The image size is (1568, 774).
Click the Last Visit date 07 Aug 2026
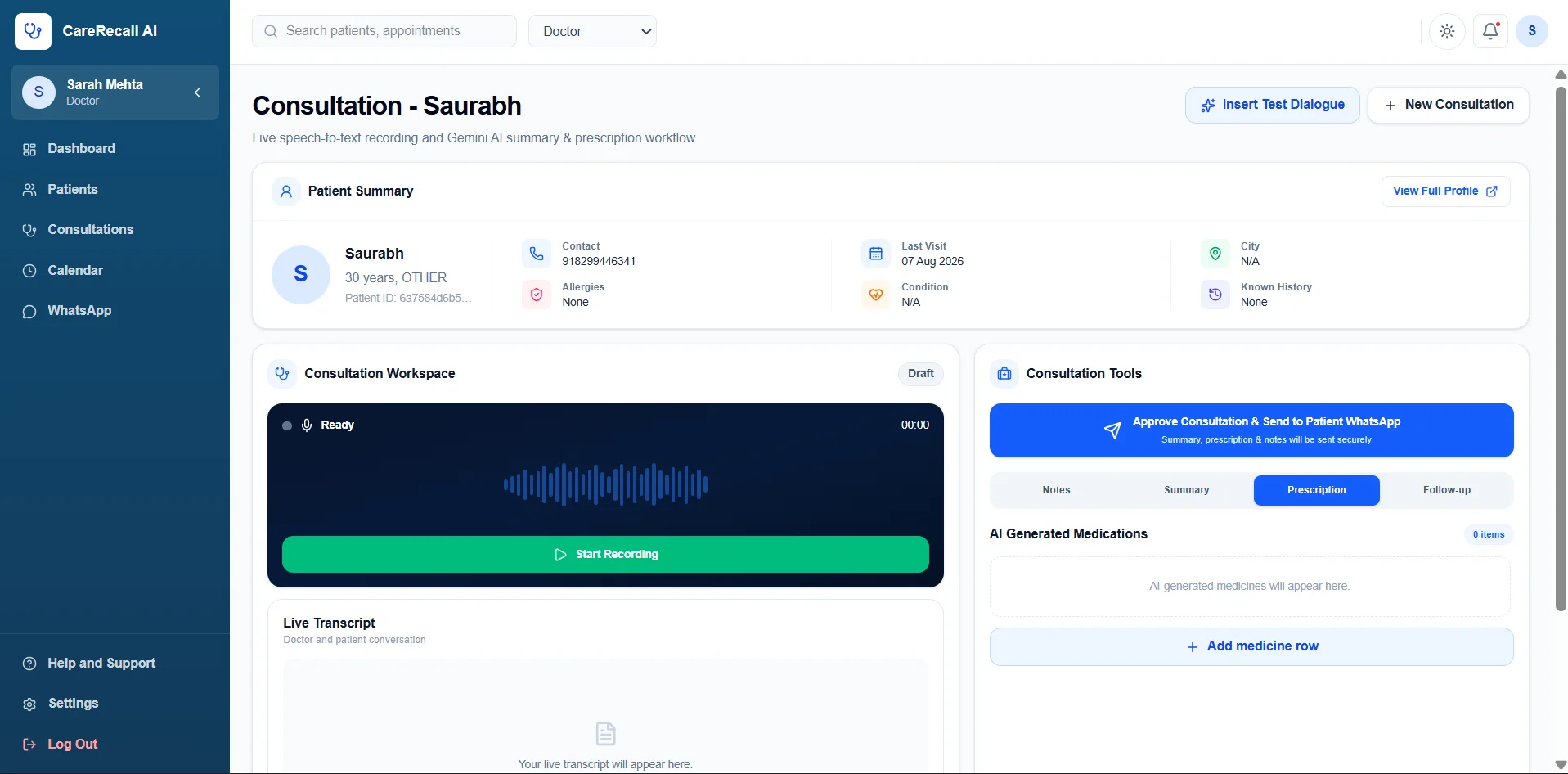932,261
